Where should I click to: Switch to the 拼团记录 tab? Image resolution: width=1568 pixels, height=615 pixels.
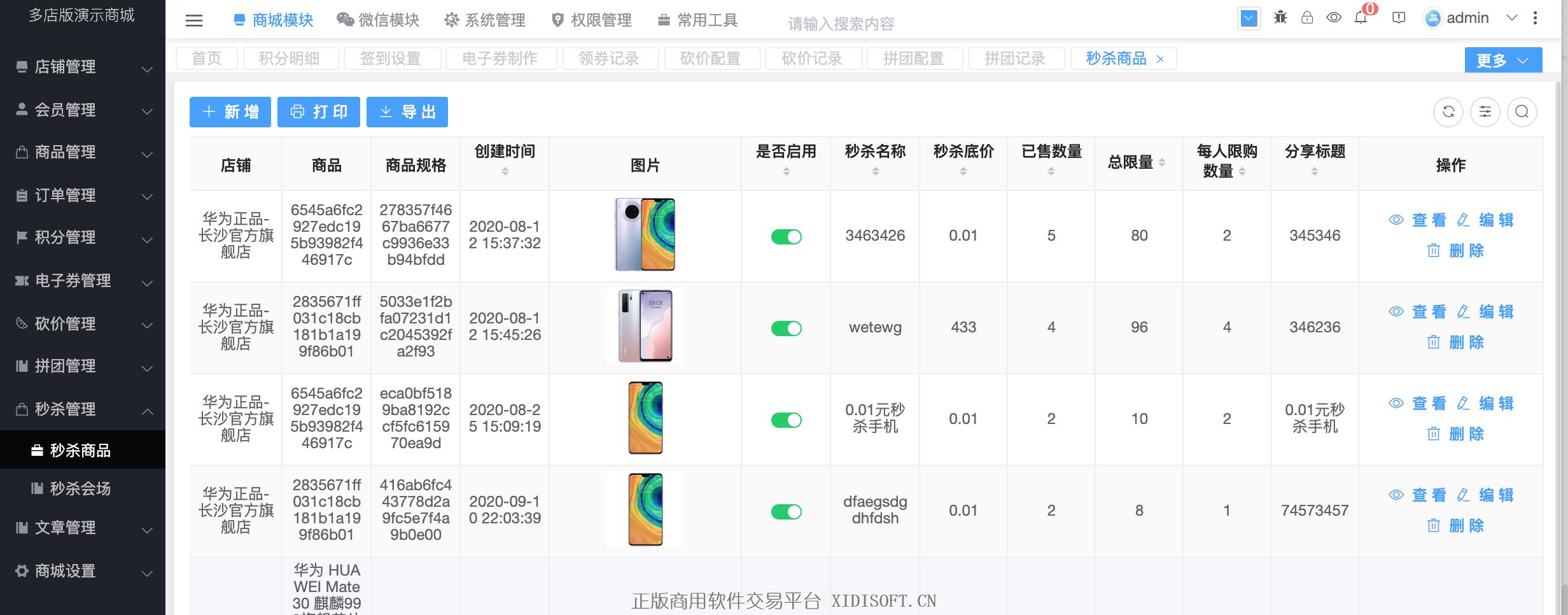pyautogui.click(x=1016, y=59)
